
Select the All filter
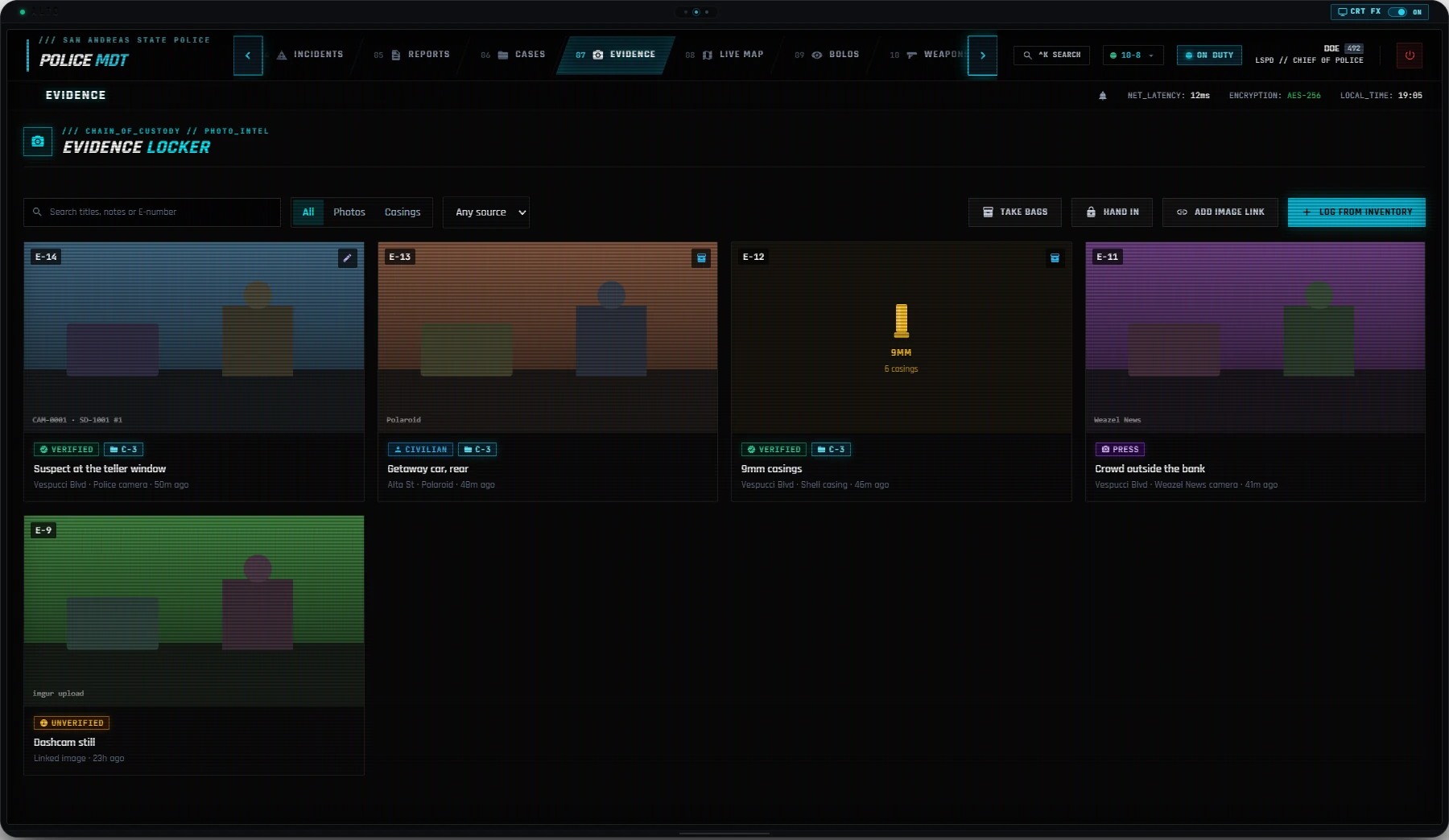pyautogui.click(x=308, y=212)
